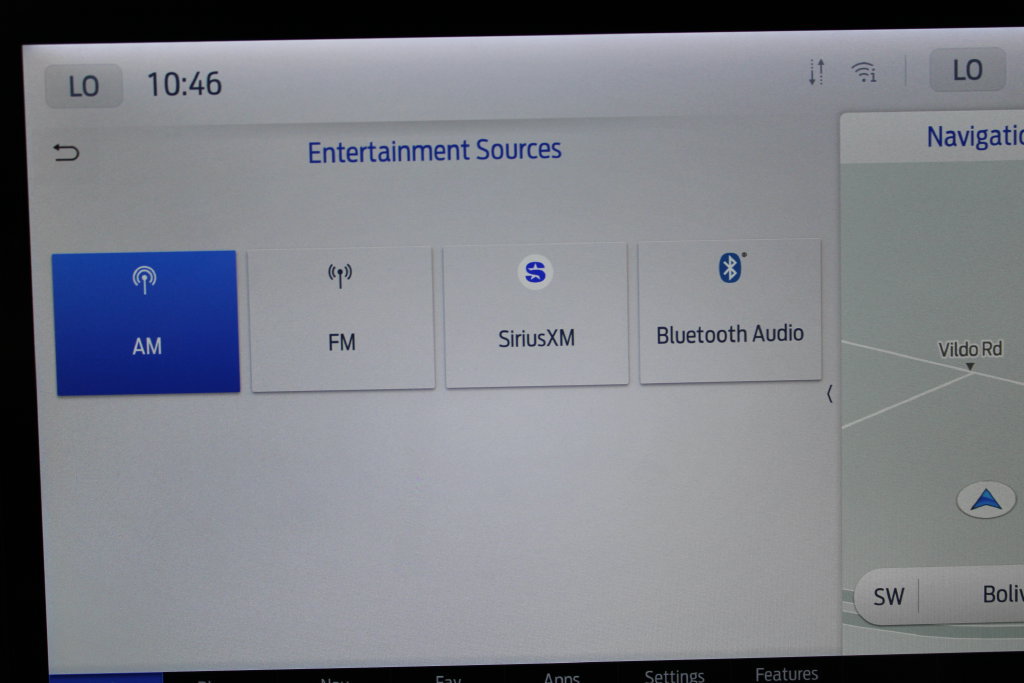The image size is (1024, 683).
Task: Open the Settings tab
Action: 674,675
